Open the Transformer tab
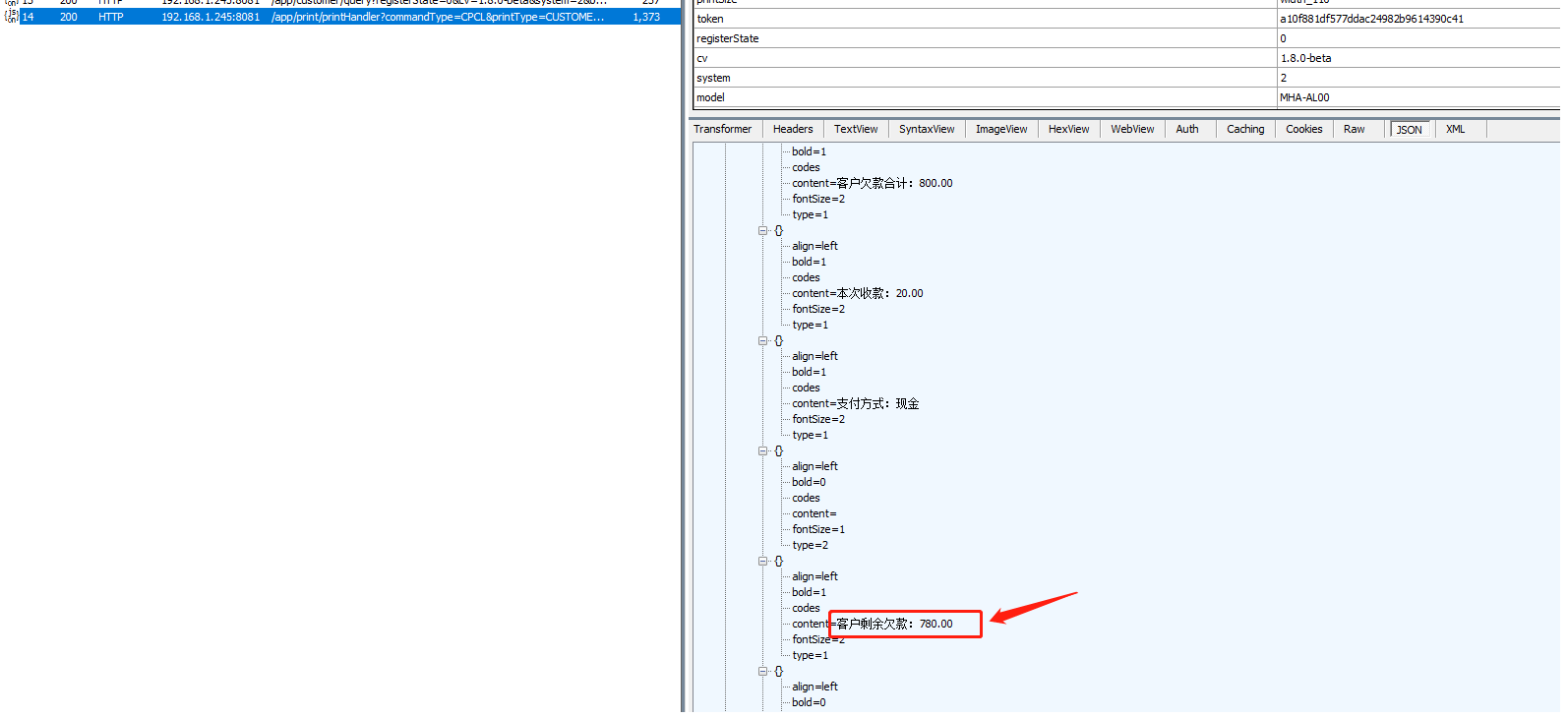1568x718 pixels. (x=723, y=129)
